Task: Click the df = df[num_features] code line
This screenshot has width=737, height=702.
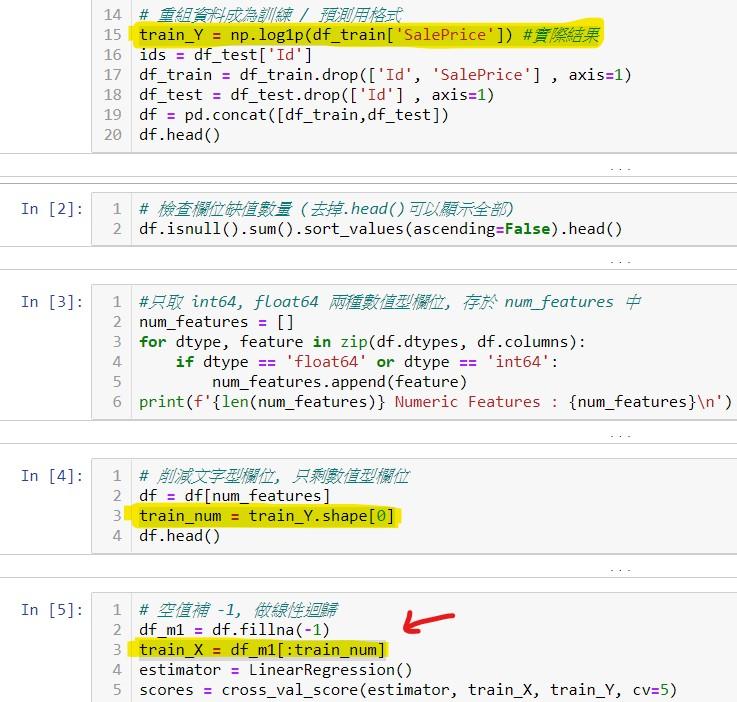Action: click(x=235, y=496)
